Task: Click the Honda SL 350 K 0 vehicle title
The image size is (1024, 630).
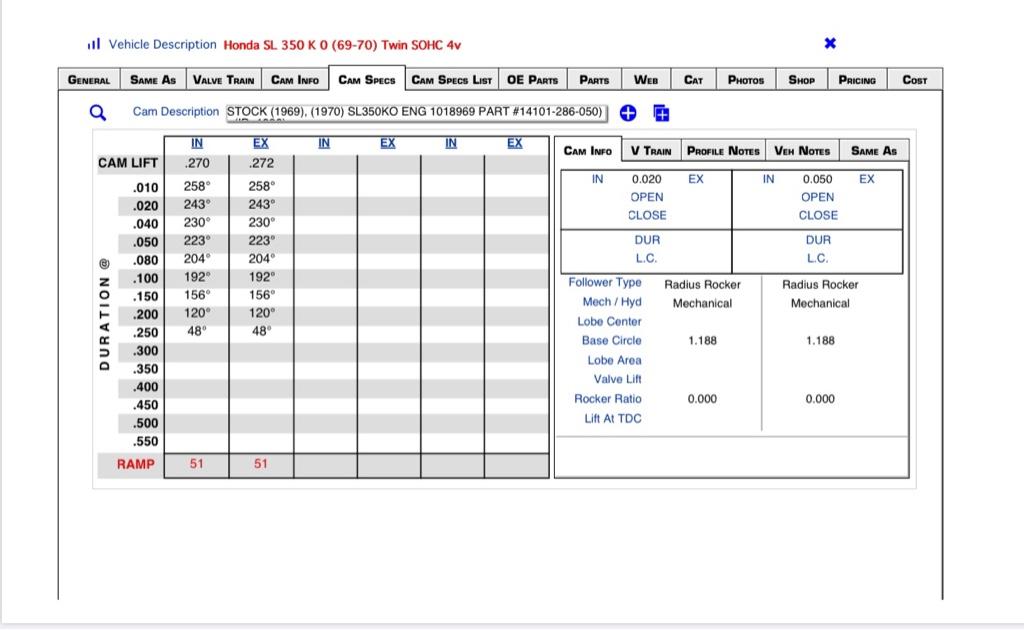Action: tap(342, 45)
